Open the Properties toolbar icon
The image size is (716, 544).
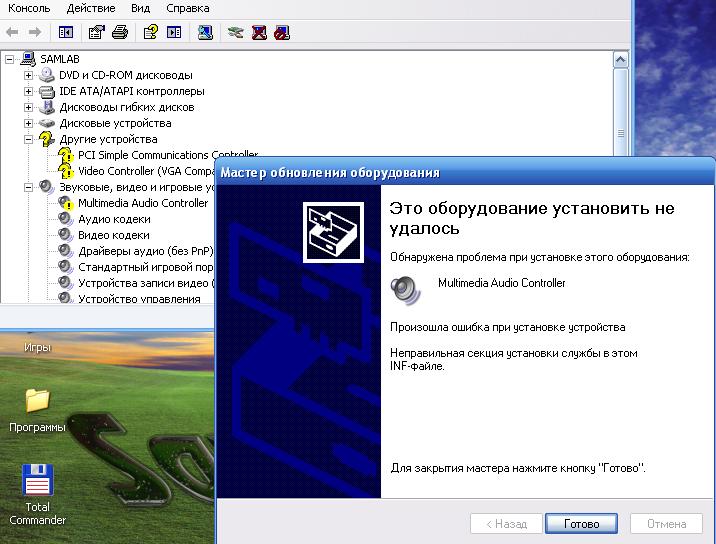click(96, 32)
